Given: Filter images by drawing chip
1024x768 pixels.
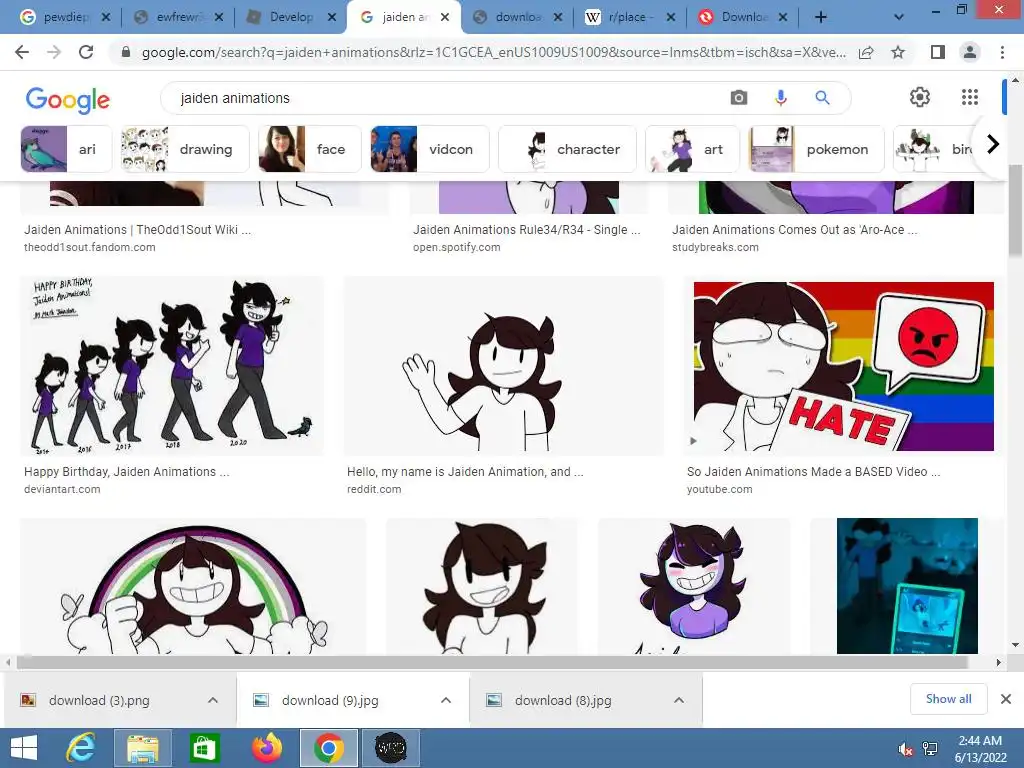Looking at the screenshot, I should tap(185, 149).
